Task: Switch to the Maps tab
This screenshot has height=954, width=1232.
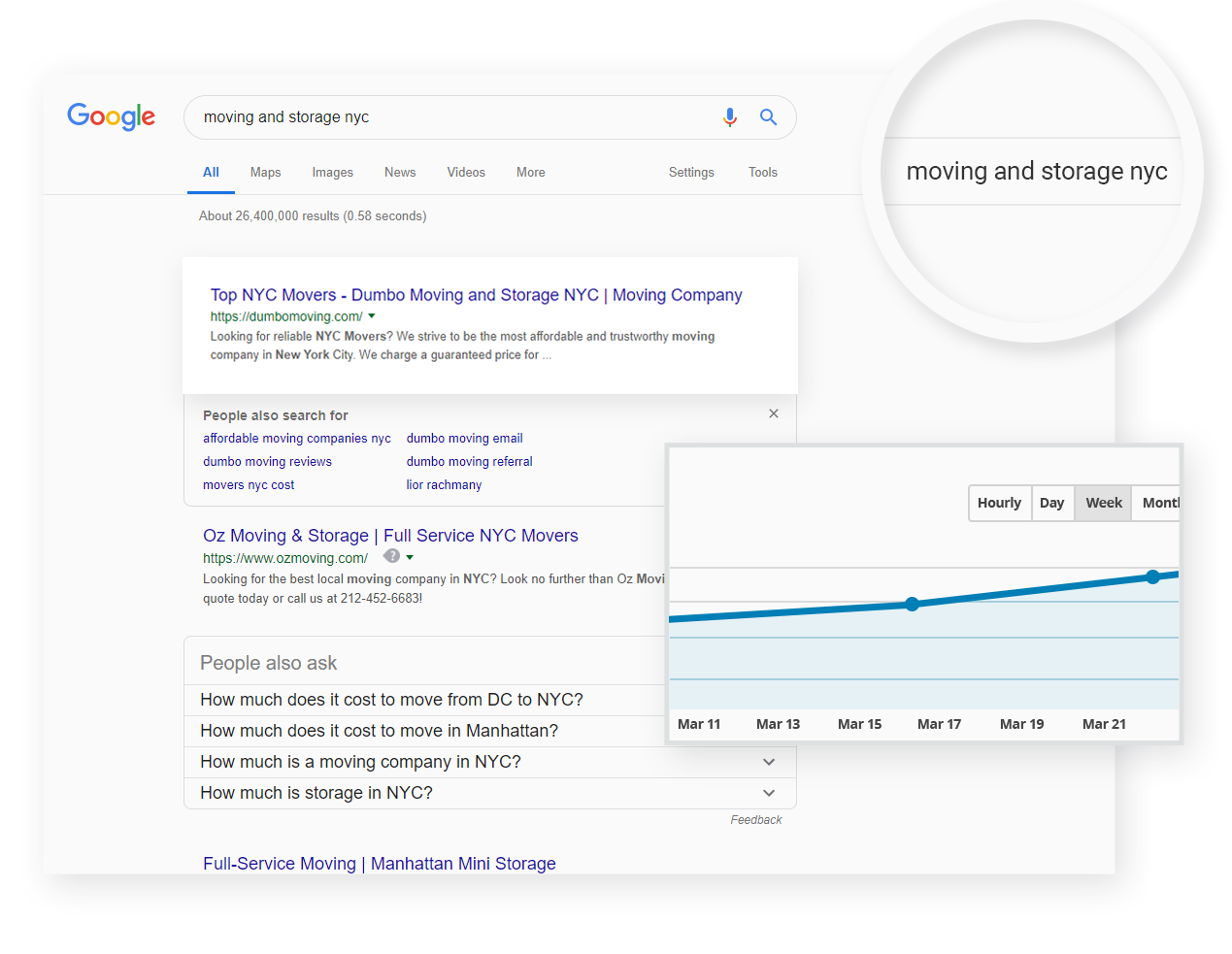Action: [265, 173]
